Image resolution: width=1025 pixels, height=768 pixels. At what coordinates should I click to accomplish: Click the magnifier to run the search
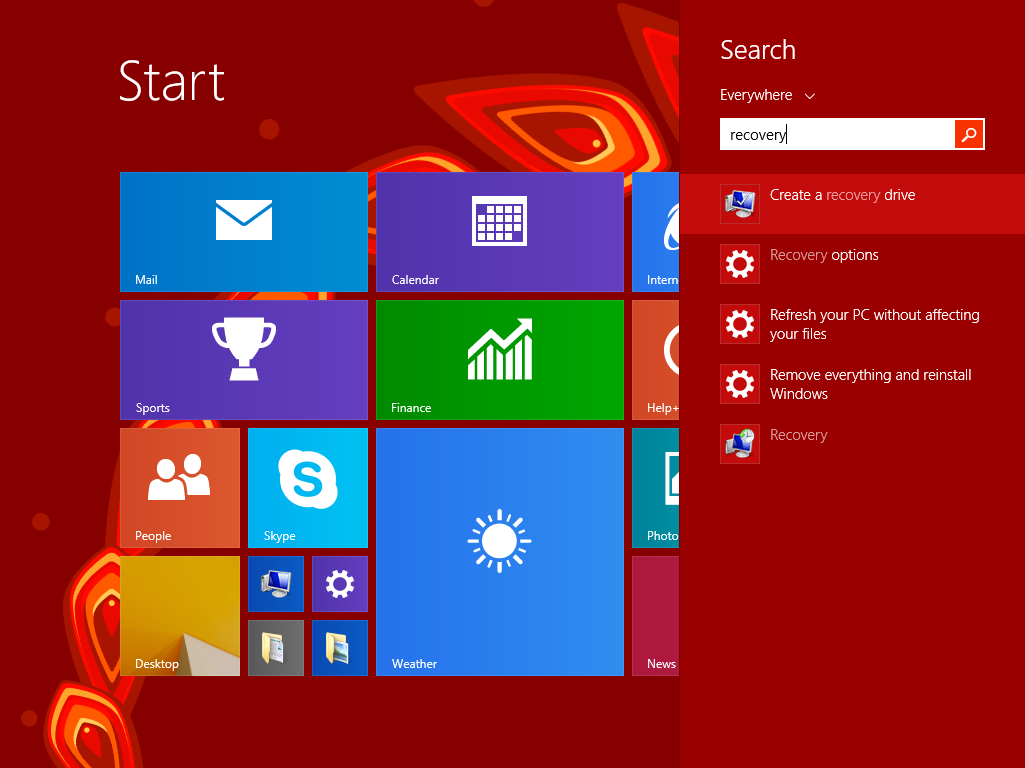pos(968,133)
